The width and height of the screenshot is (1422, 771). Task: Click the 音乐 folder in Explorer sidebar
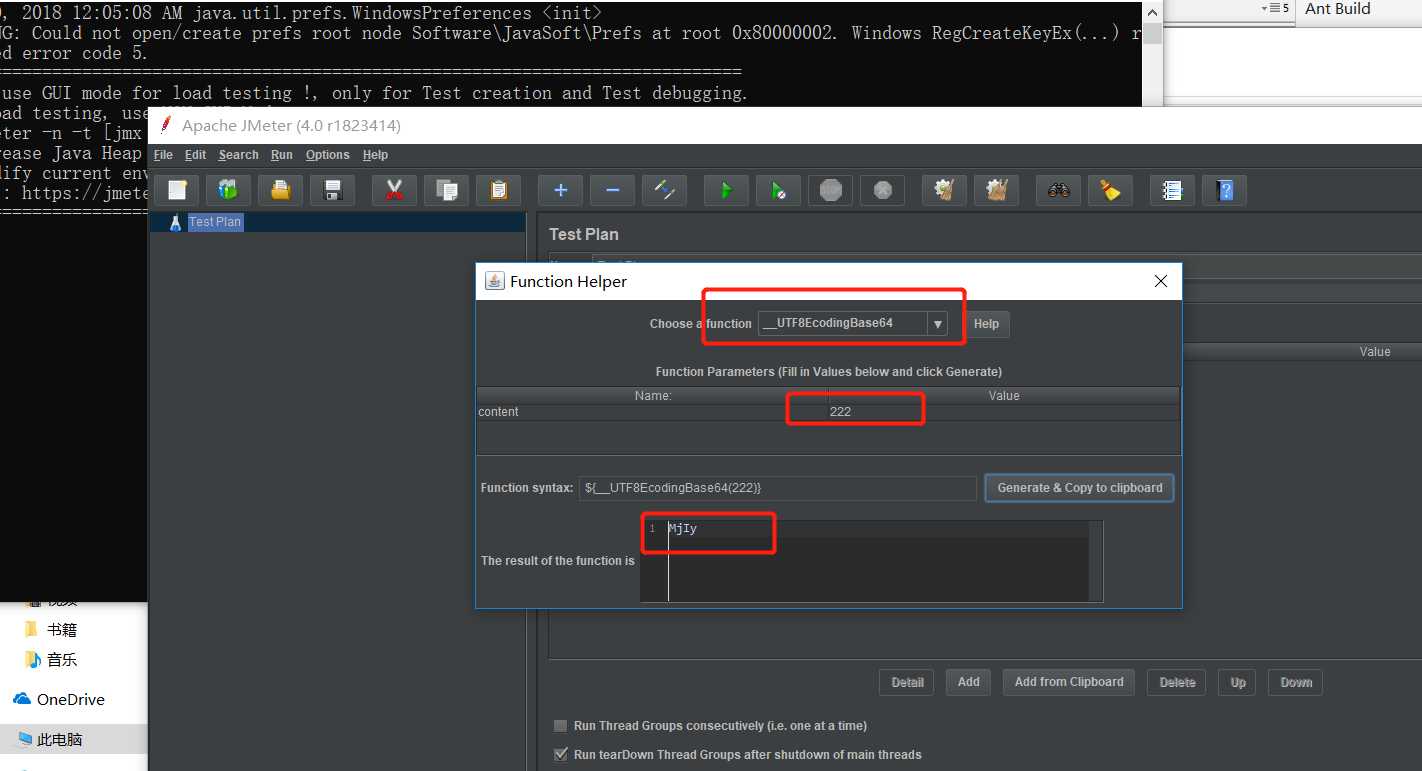point(51,660)
